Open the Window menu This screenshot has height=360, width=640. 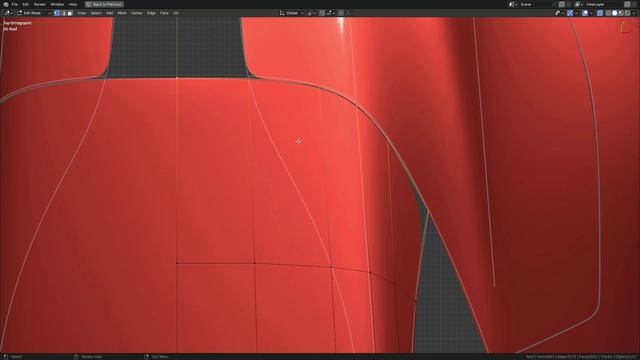point(57,4)
